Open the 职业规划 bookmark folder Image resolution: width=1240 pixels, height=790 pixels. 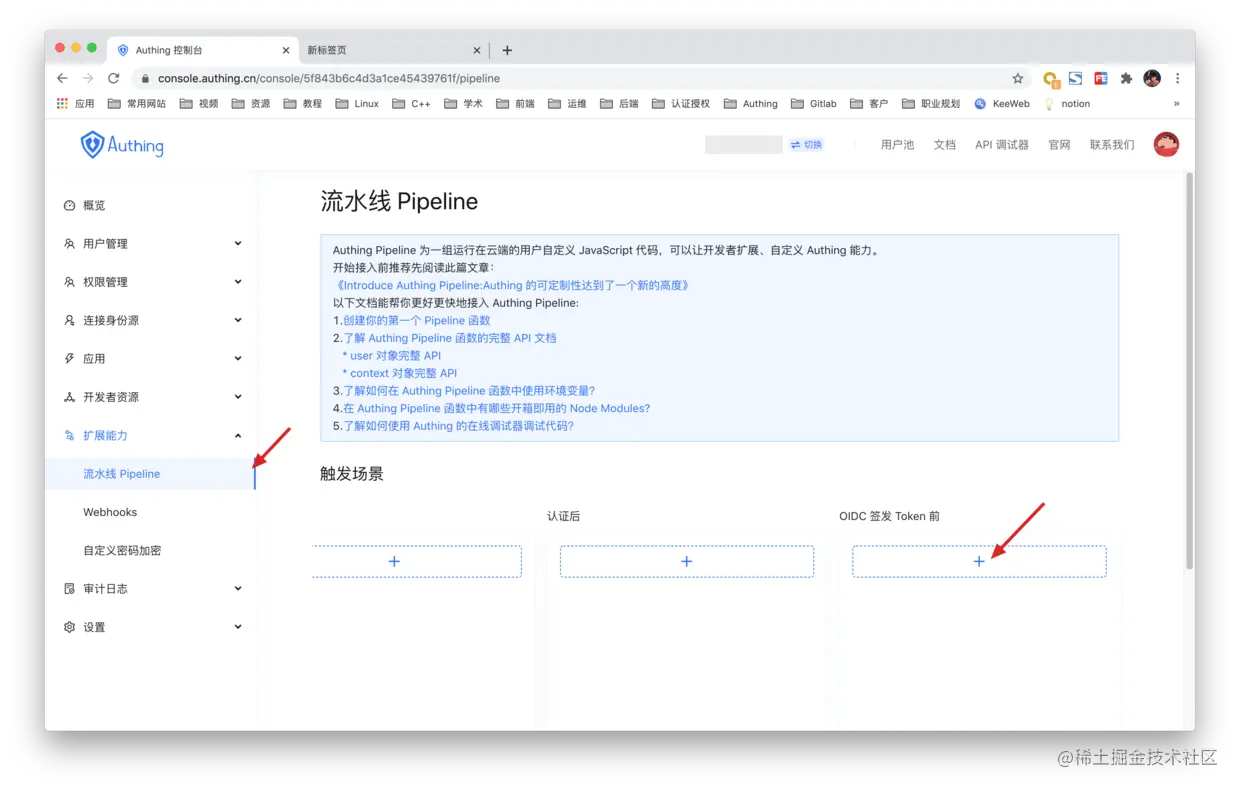pos(931,104)
